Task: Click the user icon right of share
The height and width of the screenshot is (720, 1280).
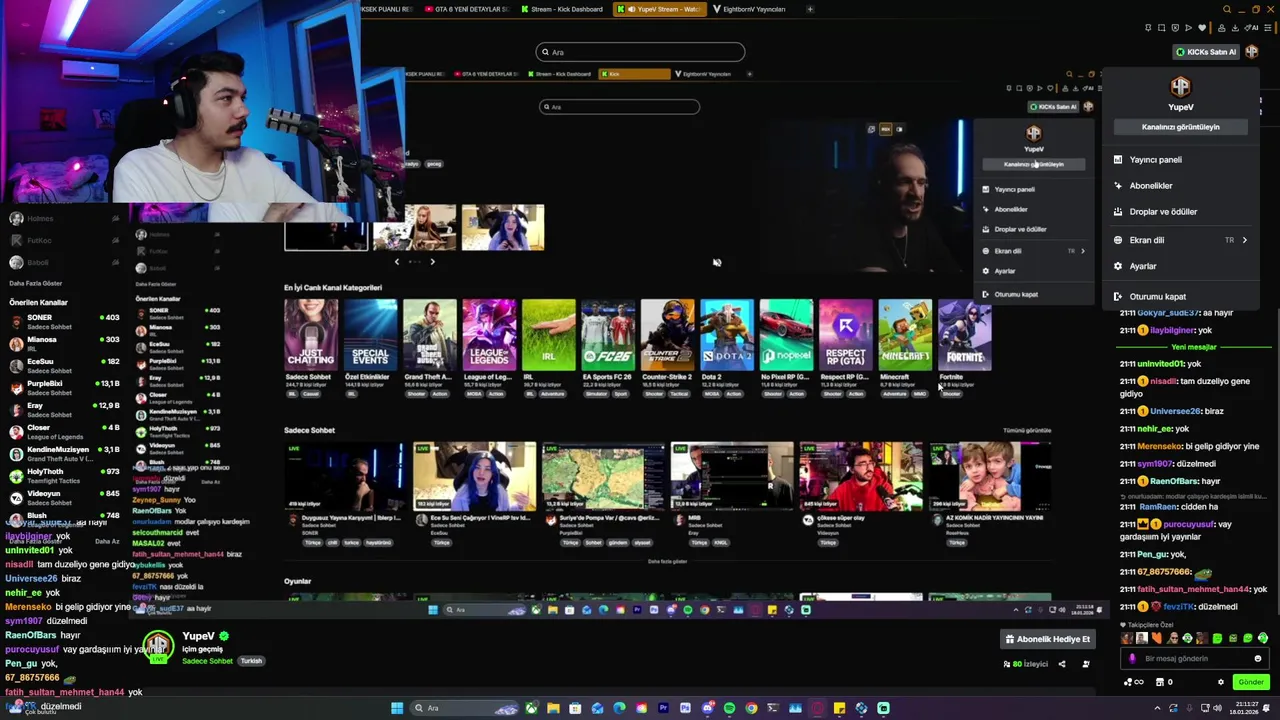Action: [x=1086, y=664]
